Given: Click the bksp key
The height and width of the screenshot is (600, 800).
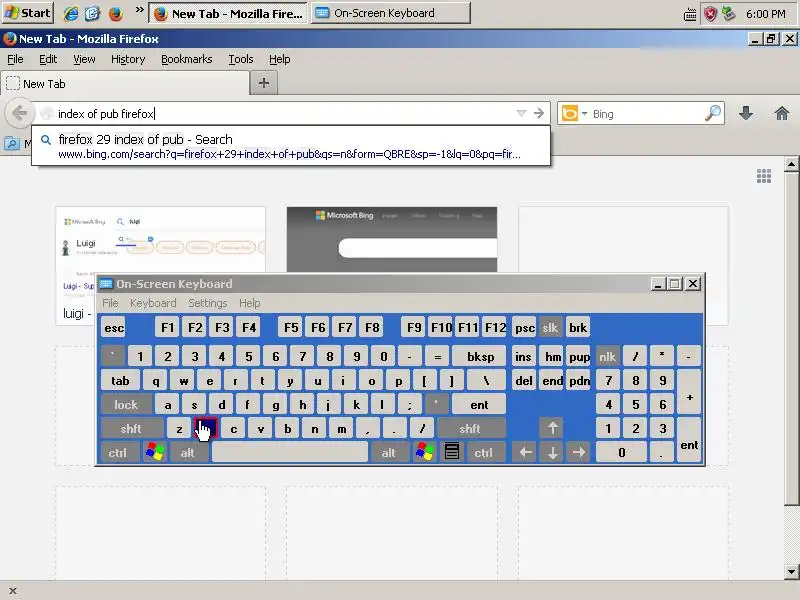Looking at the screenshot, I should pyautogui.click(x=480, y=357).
